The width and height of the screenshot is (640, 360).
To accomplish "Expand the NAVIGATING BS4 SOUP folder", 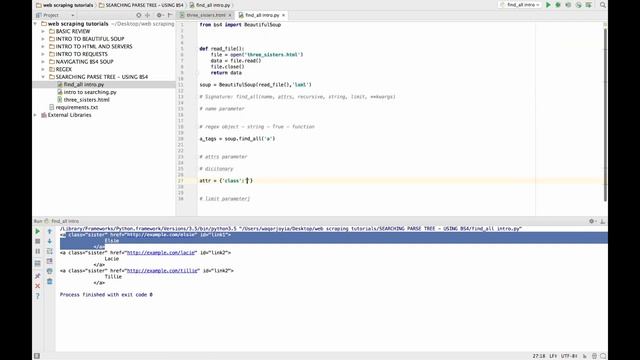I will tap(43, 62).
